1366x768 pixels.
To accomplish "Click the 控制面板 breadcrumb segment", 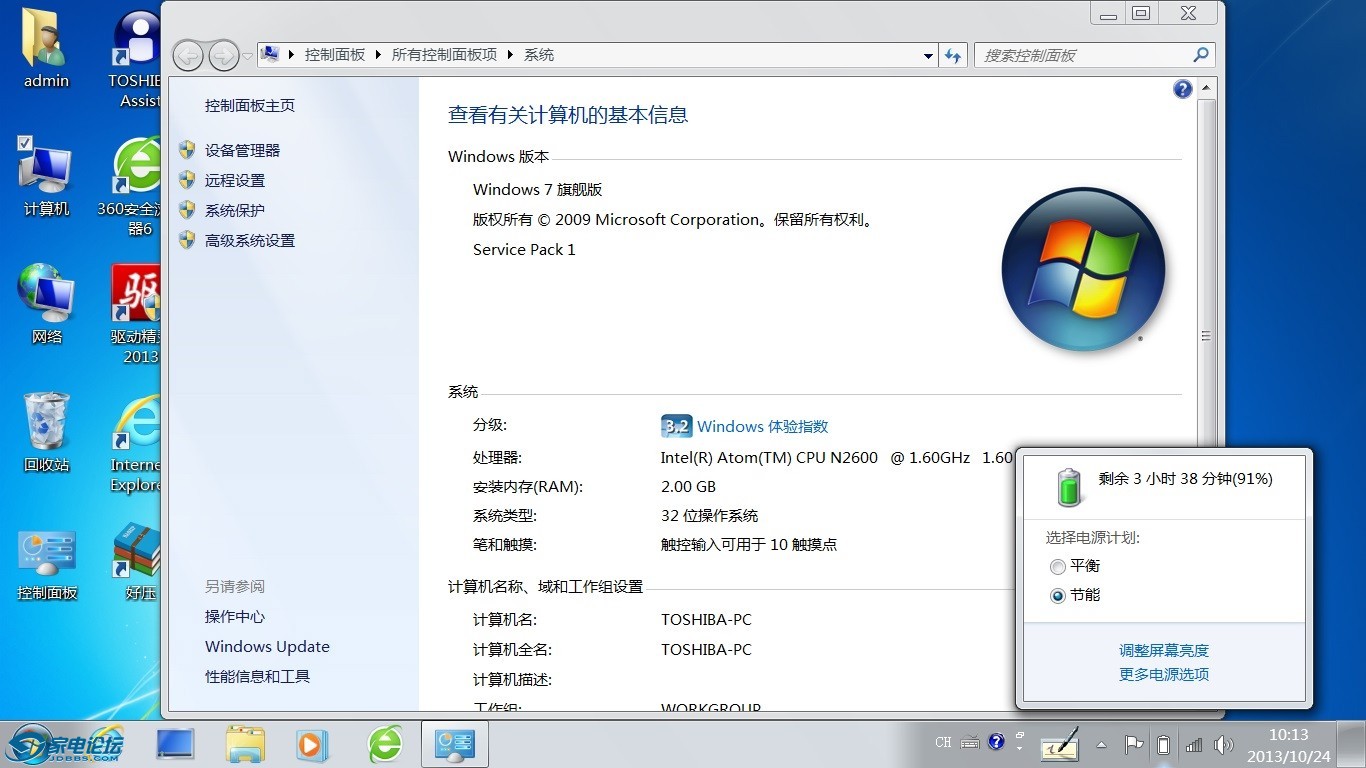I will click(335, 55).
